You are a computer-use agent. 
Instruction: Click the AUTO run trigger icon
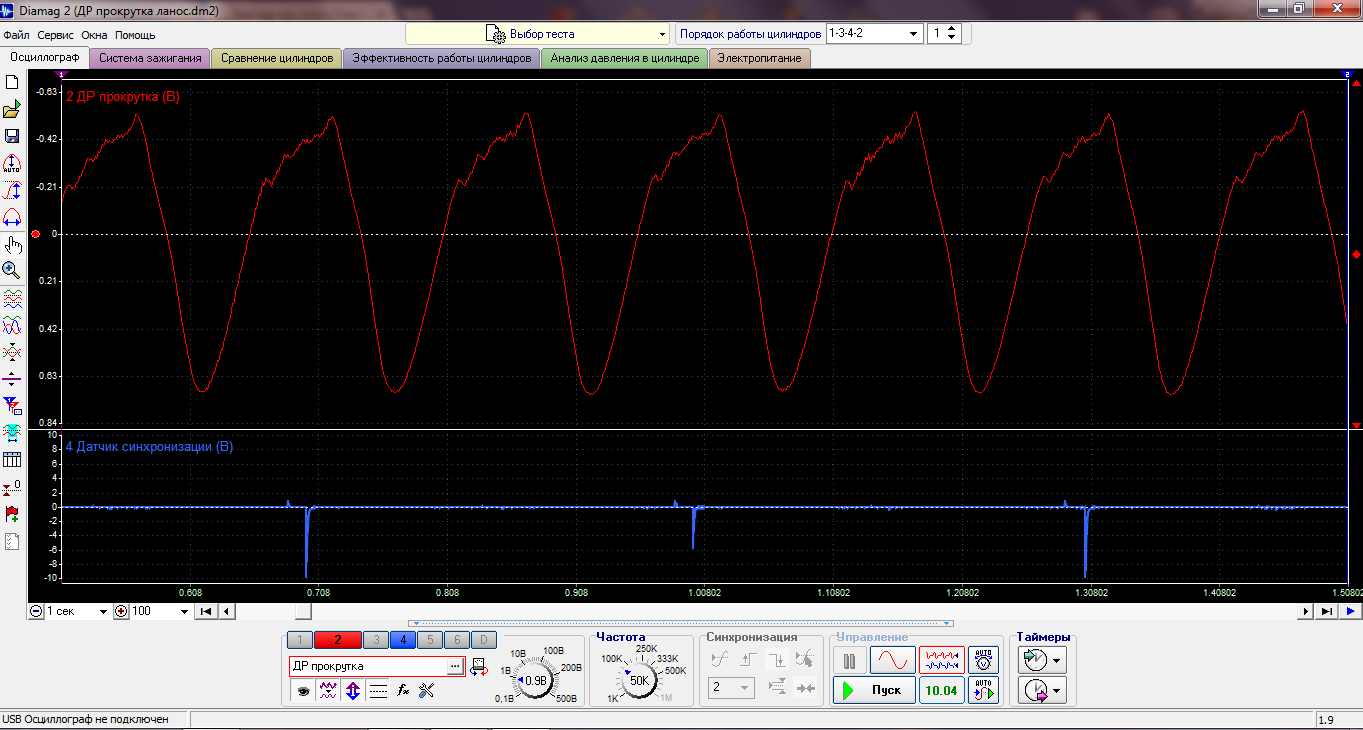(x=983, y=690)
